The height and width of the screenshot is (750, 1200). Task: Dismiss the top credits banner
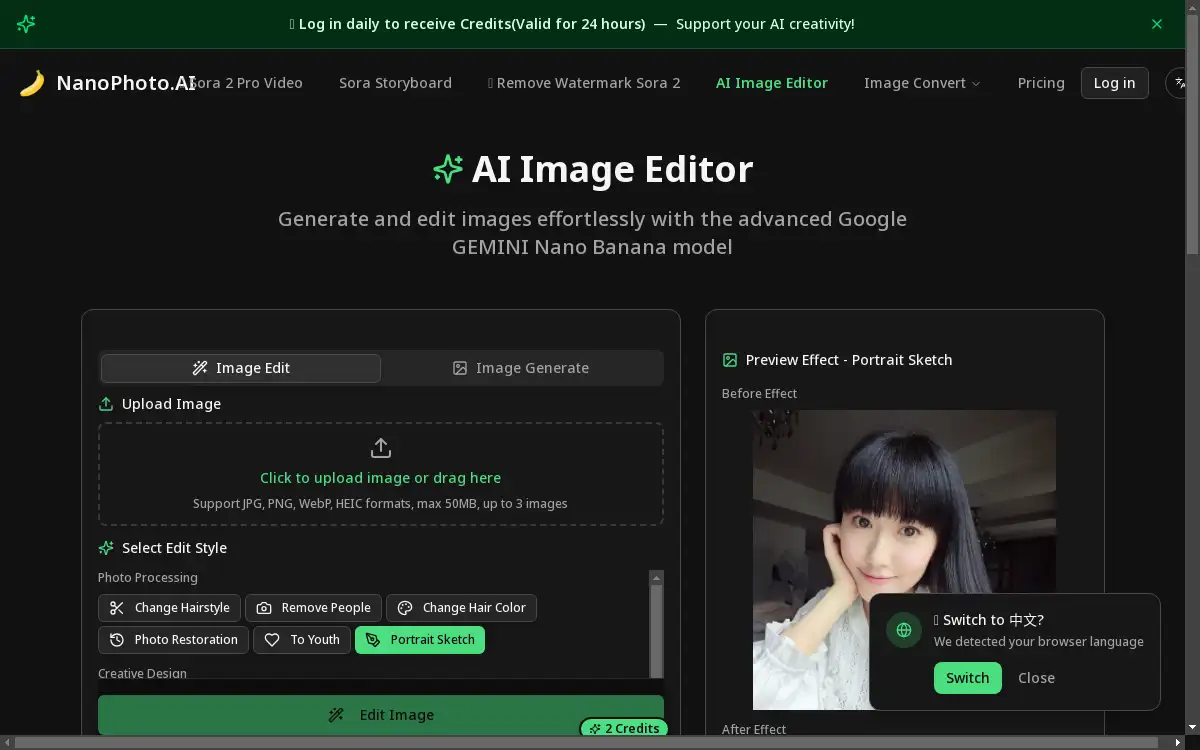(1157, 24)
